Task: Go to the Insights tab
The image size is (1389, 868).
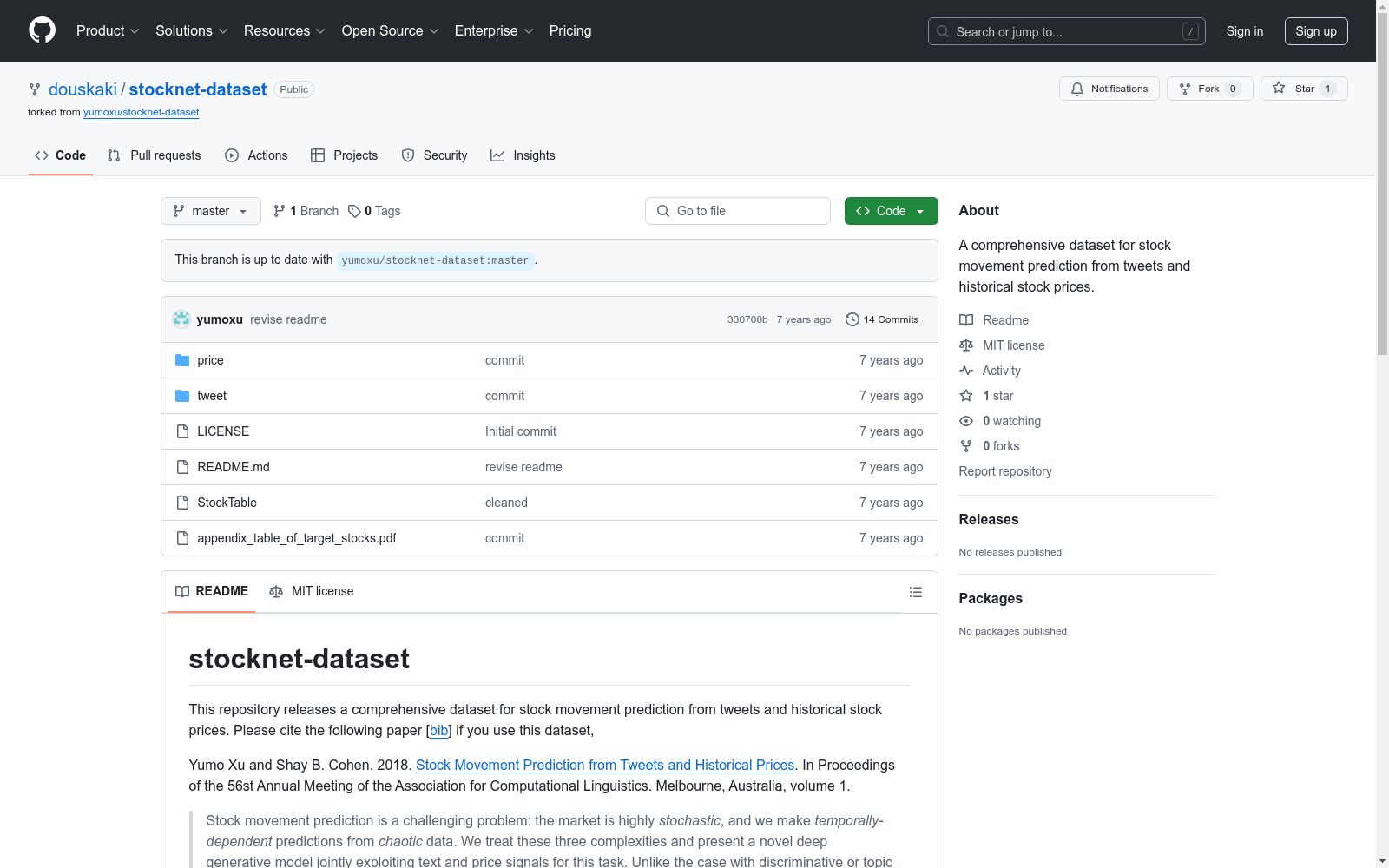Action: 523,155
